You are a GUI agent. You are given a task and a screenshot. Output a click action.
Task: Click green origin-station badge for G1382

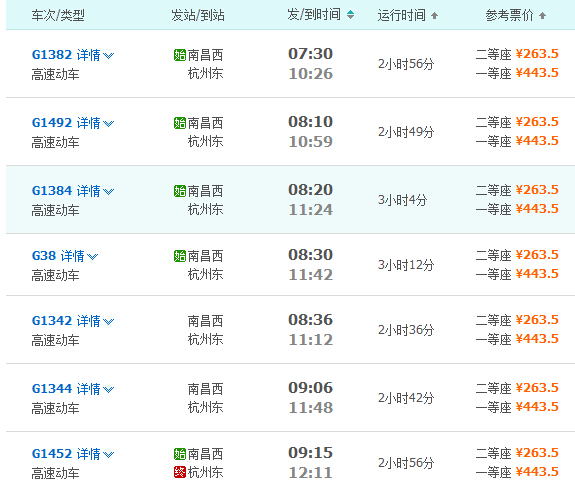(x=180, y=55)
